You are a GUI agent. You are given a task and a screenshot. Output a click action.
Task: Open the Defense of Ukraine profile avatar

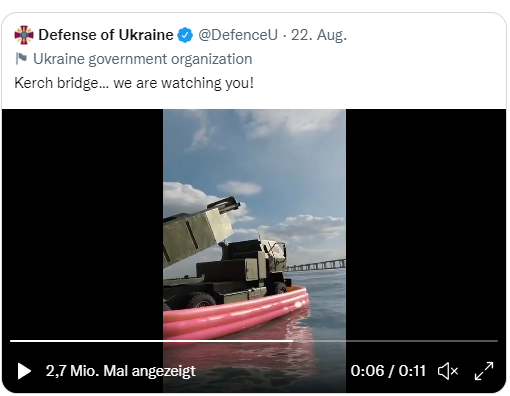click(x=24, y=35)
